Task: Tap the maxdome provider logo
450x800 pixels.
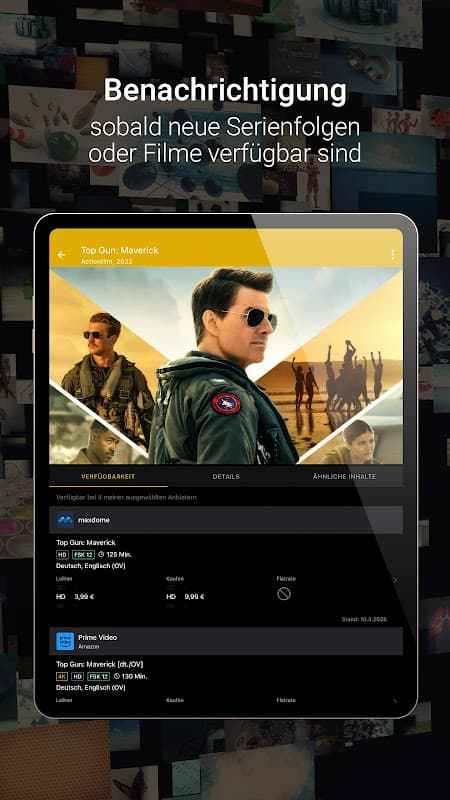Action: tap(65, 520)
